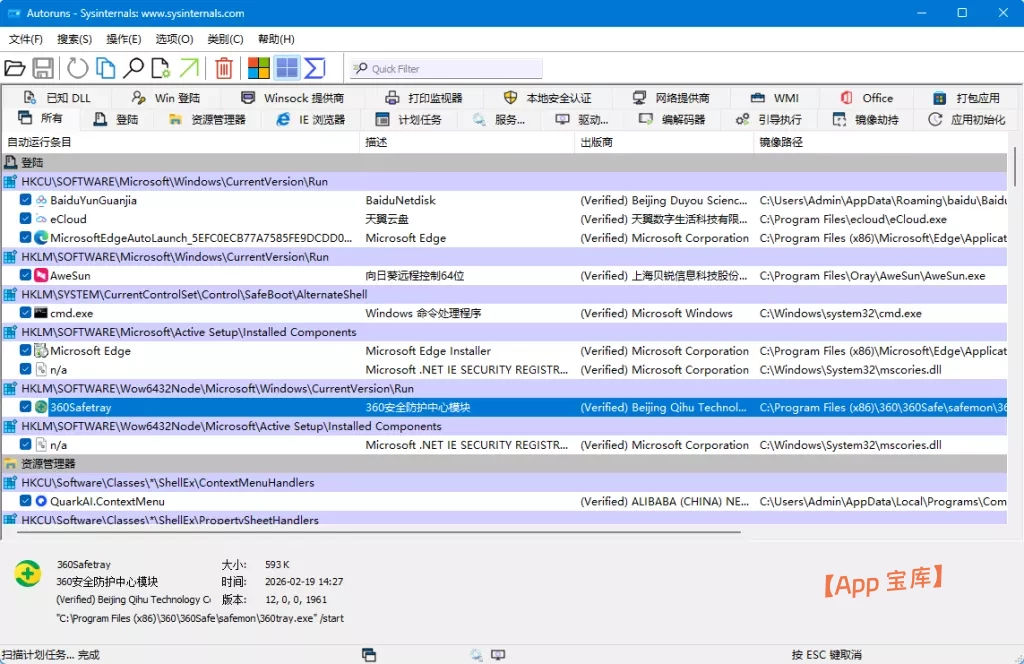Toggle the 360Safetray entry checkbox
Screen dimensions: 1024x664
pos(25,407)
